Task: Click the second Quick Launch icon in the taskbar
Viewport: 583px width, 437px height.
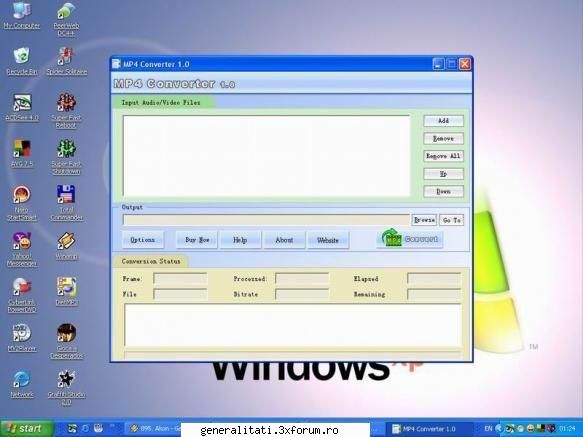Action: (85, 428)
